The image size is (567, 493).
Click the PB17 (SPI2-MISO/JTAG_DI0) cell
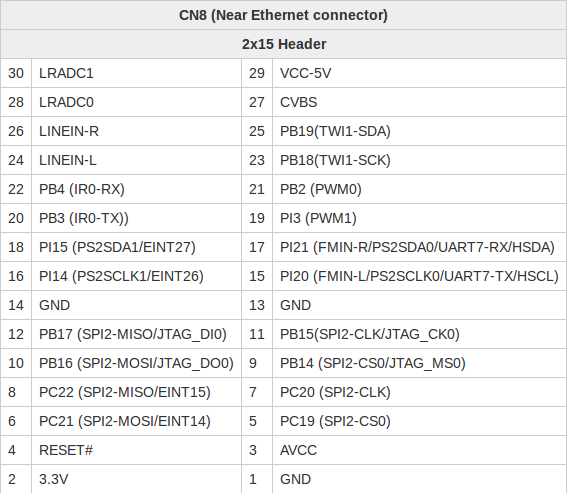pyautogui.click(x=136, y=334)
